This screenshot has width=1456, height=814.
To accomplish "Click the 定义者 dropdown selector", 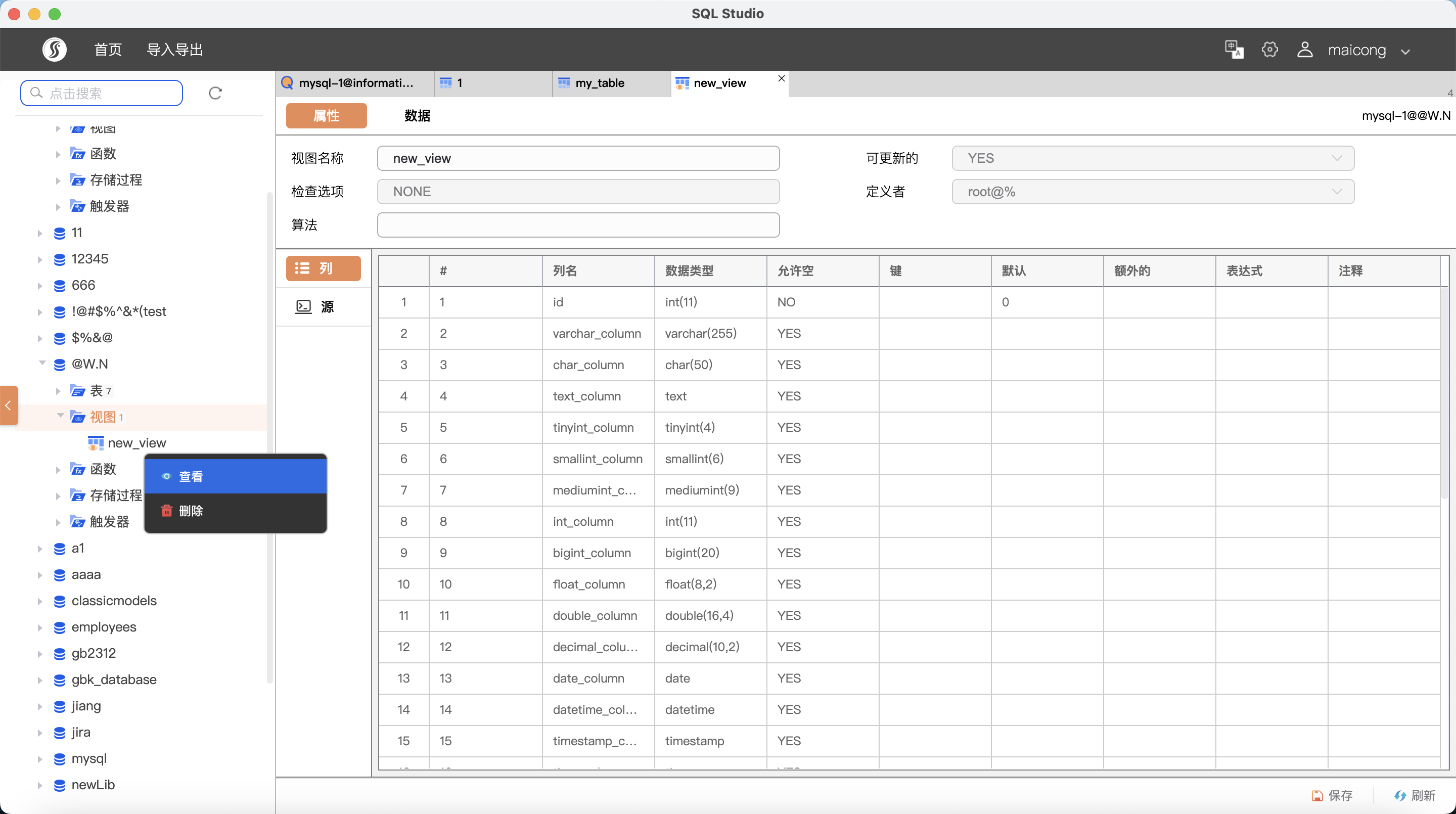I will point(1152,191).
